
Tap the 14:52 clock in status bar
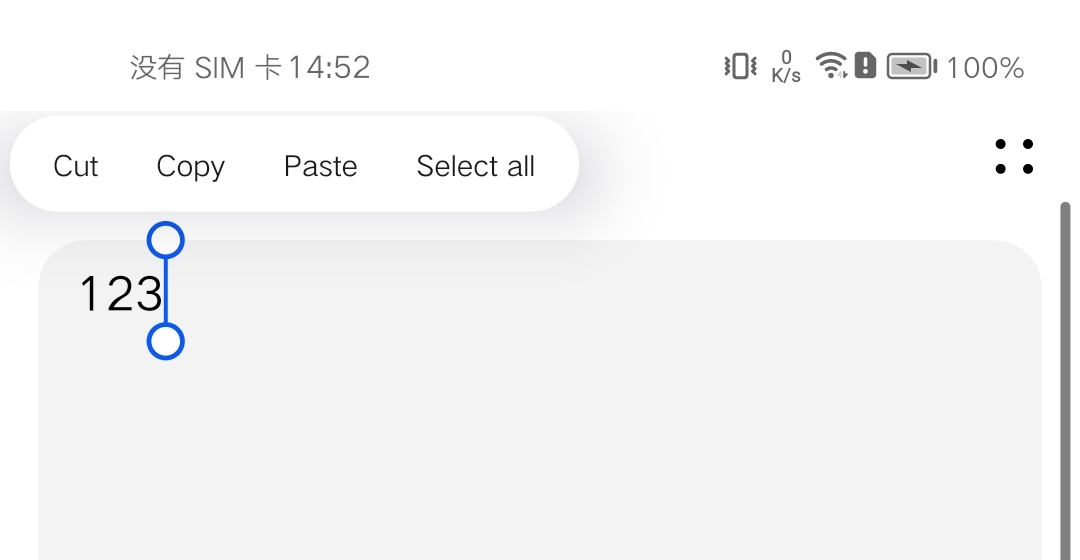click(329, 68)
